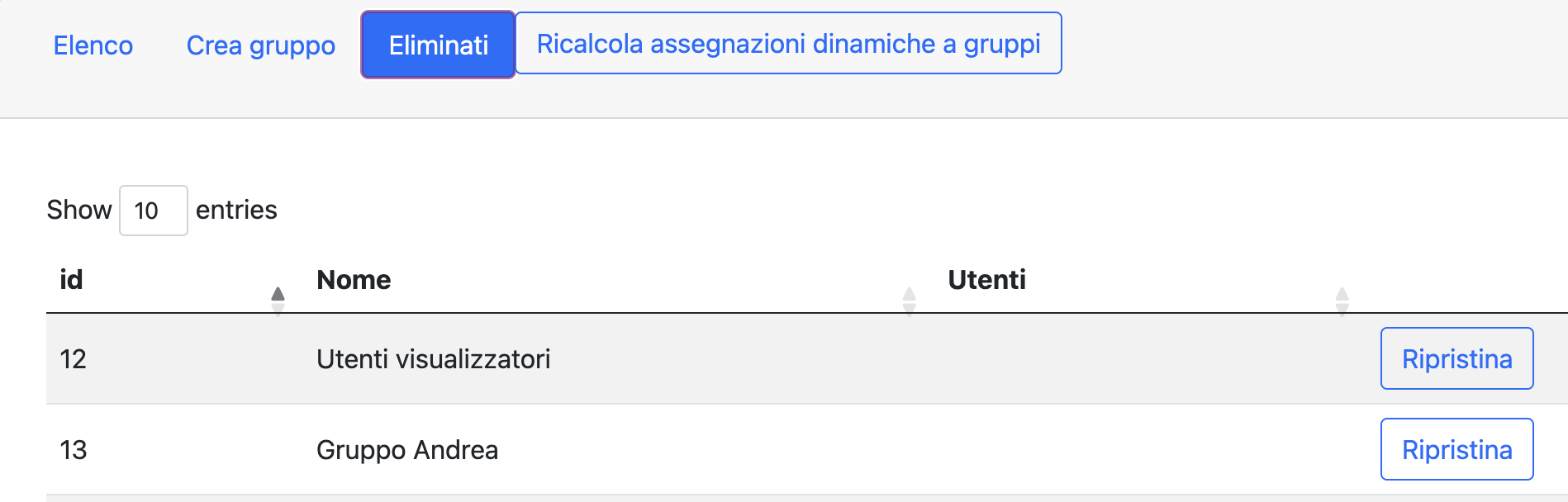1568x502 pixels.
Task: Sort the id column ascending
Action: [x=278, y=294]
